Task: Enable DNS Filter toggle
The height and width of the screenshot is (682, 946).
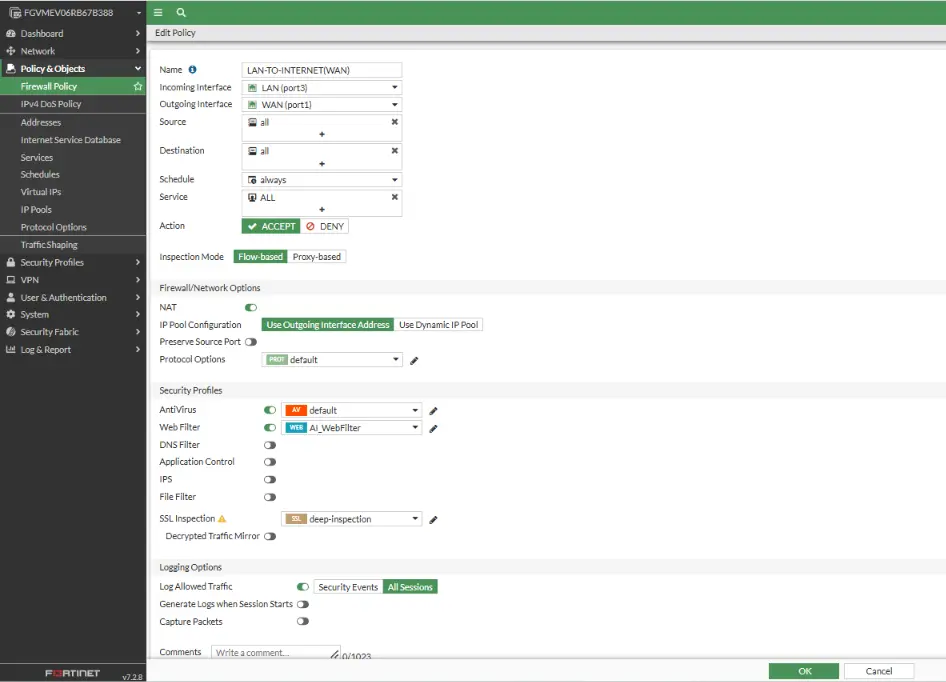Action: coord(270,445)
